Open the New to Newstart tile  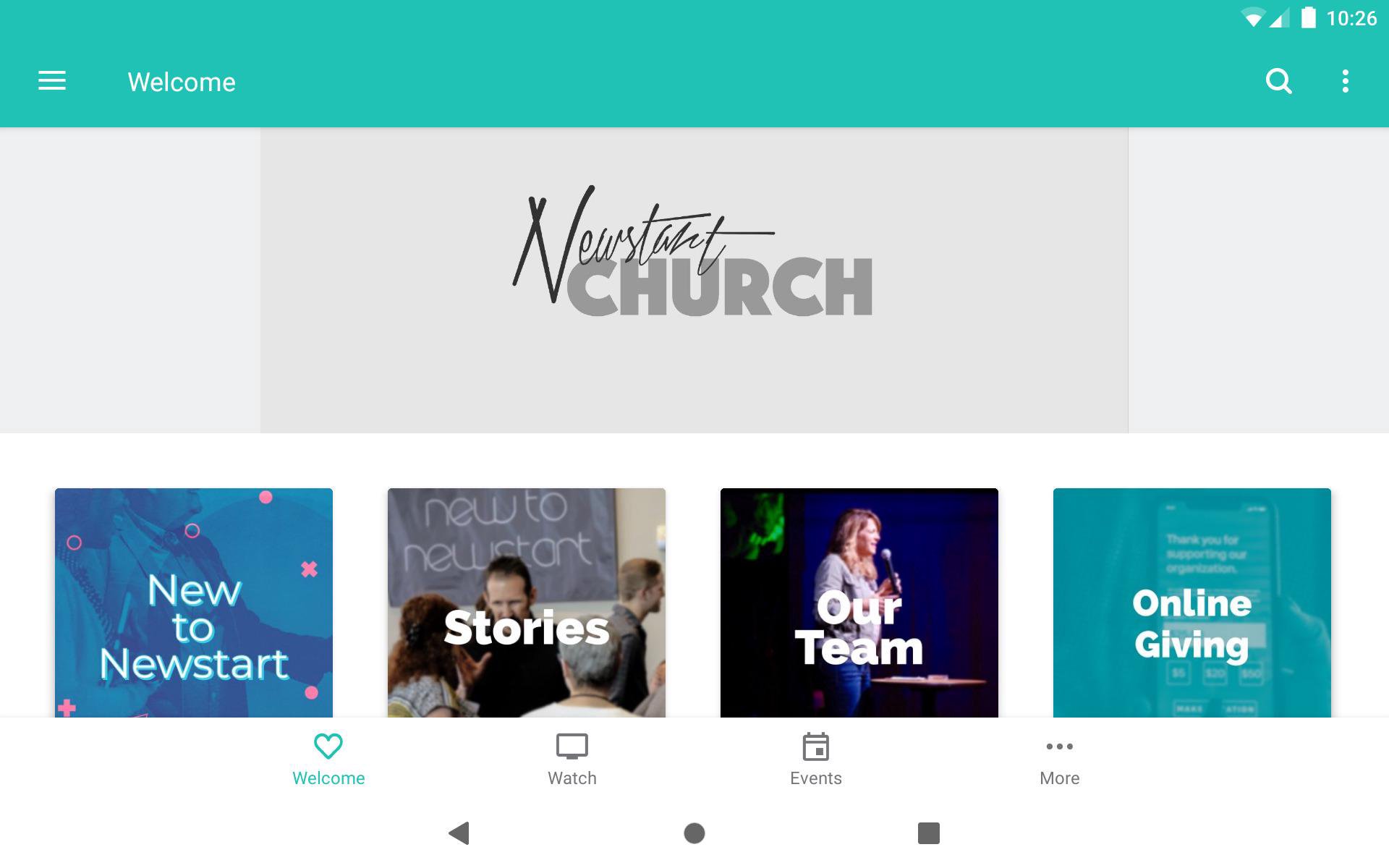coord(194,603)
